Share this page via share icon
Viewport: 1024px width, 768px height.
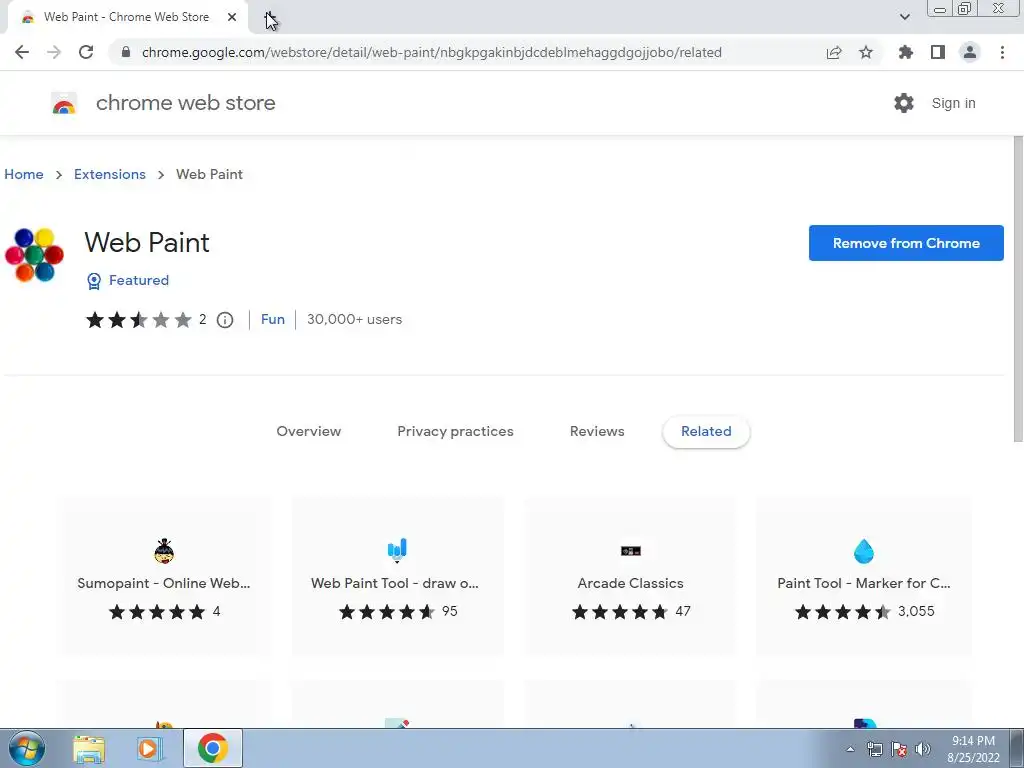[834, 52]
